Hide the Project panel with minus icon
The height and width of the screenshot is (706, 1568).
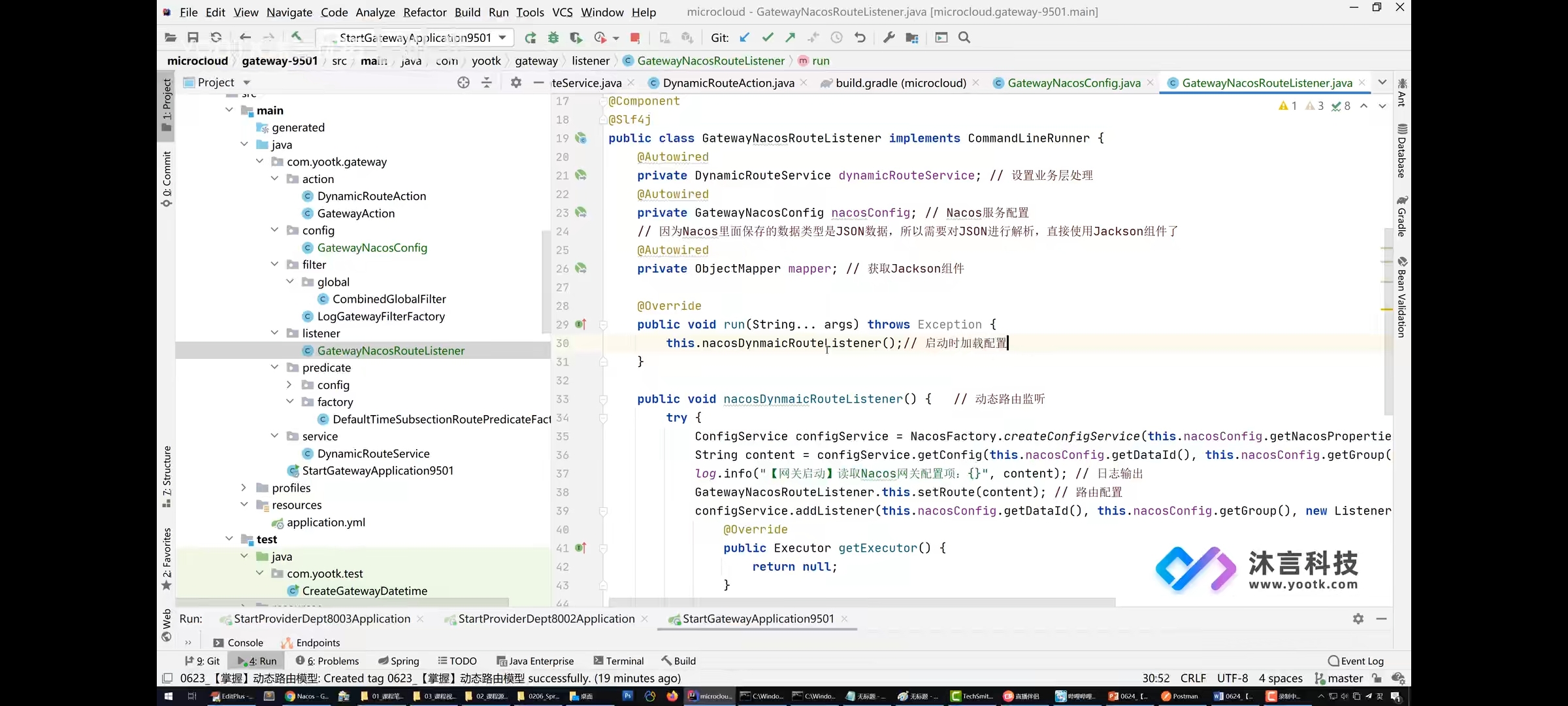pyautogui.click(x=538, y=82)
